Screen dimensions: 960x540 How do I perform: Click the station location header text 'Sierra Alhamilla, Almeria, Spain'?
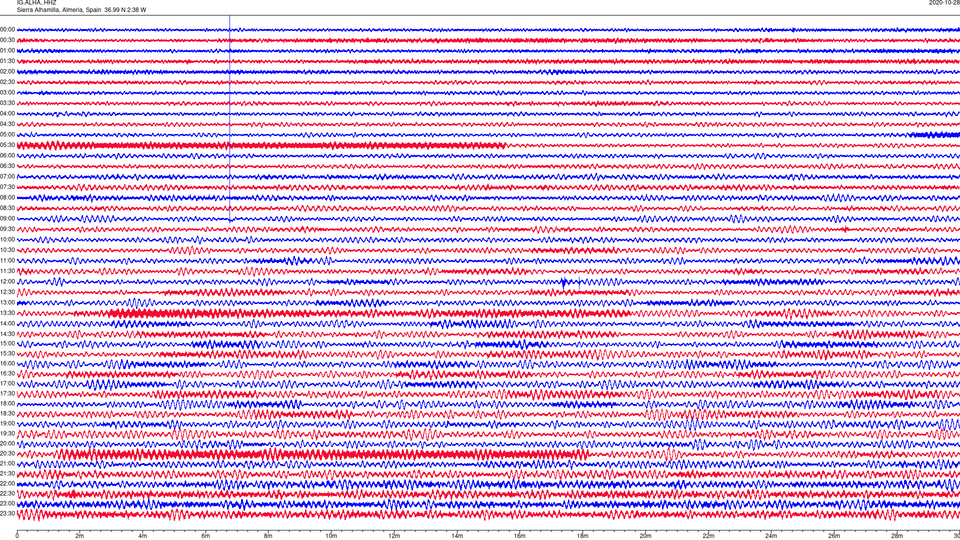tap(59, 10)
